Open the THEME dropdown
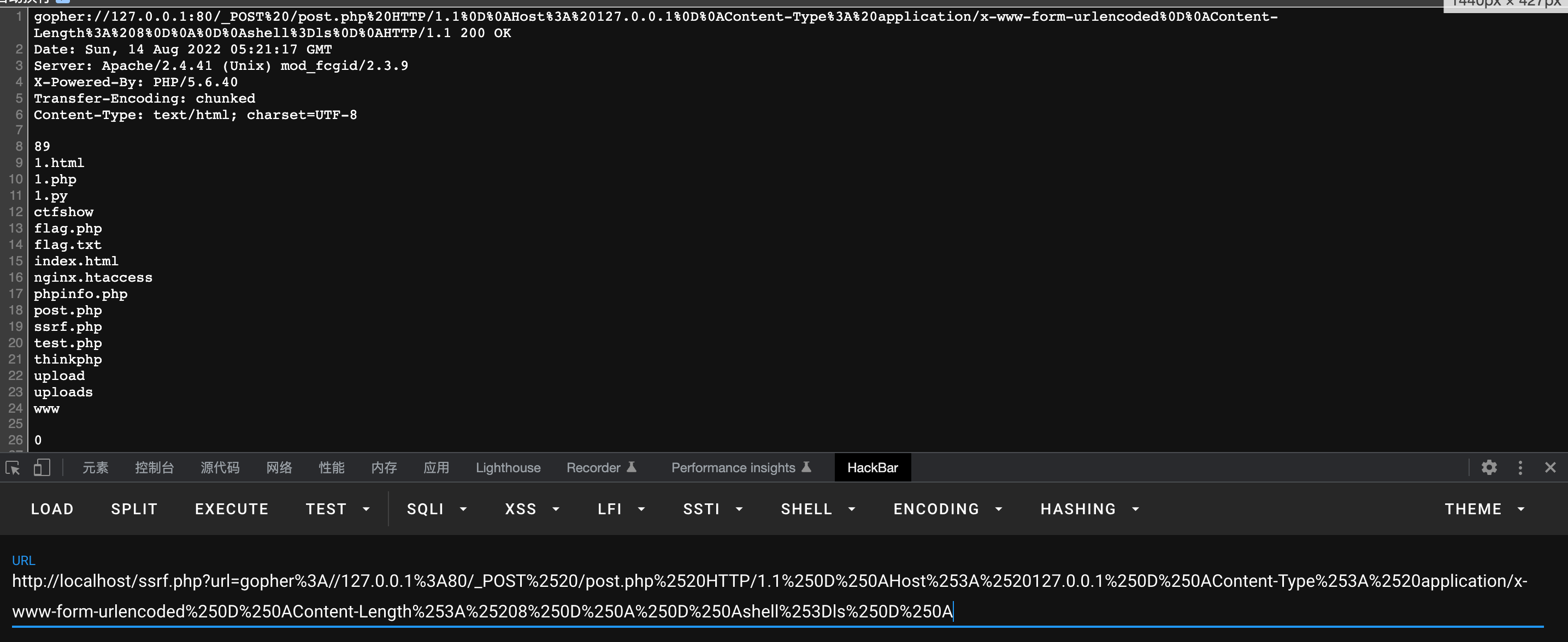Image resolution: width=1568 pixels, height=642 pixels. click(1484, 509)
